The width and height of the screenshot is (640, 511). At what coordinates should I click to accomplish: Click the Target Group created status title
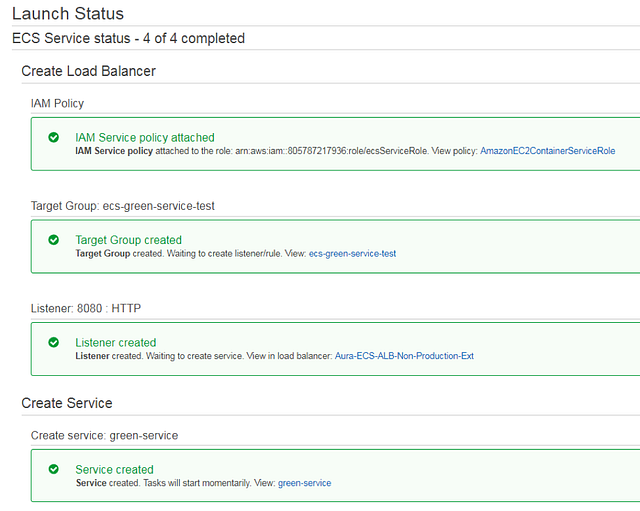(x=128, y=240)
